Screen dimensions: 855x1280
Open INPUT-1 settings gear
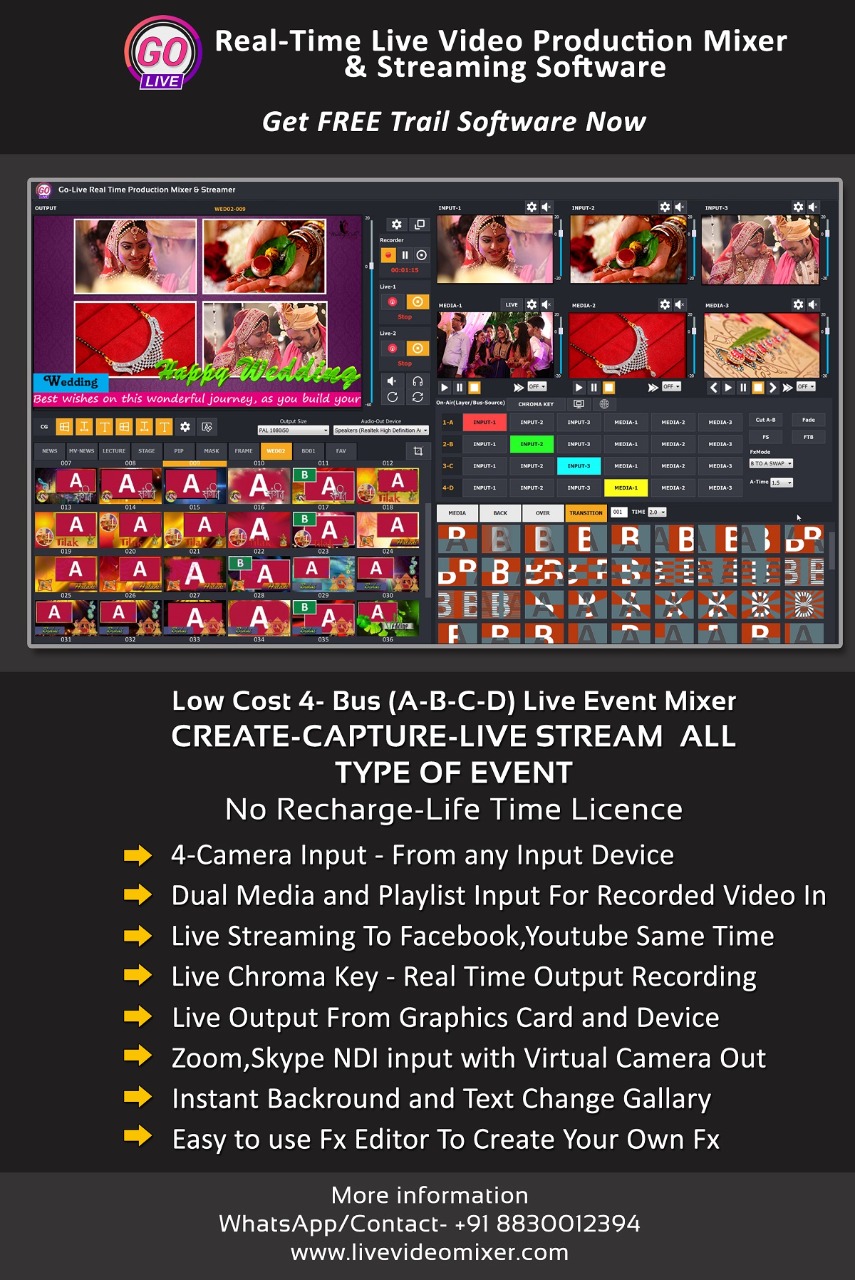click(x=532, y=207)
